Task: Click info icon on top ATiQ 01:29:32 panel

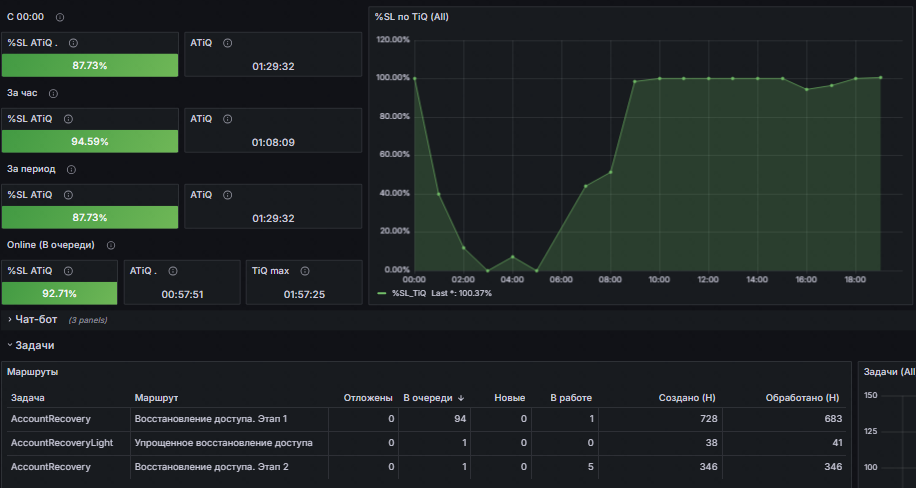Action: point(228,43)
